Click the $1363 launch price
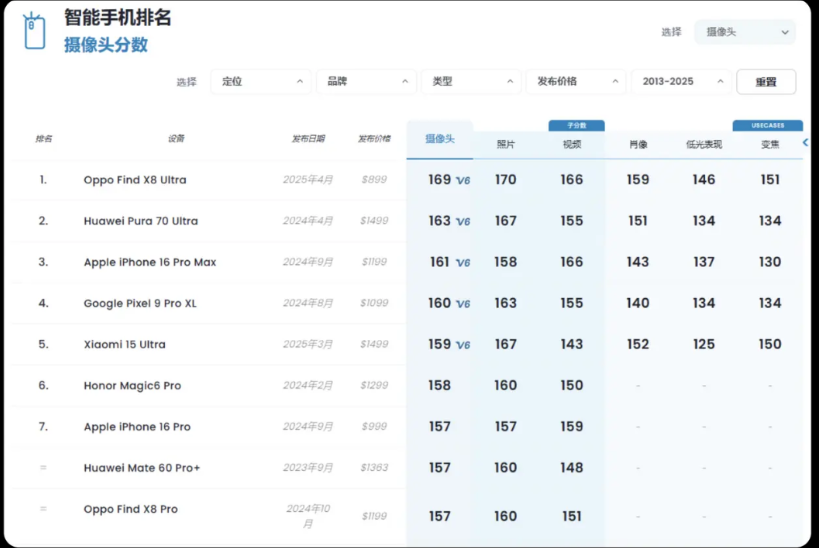This screenshot has width=819, height=548. [374, 468]
